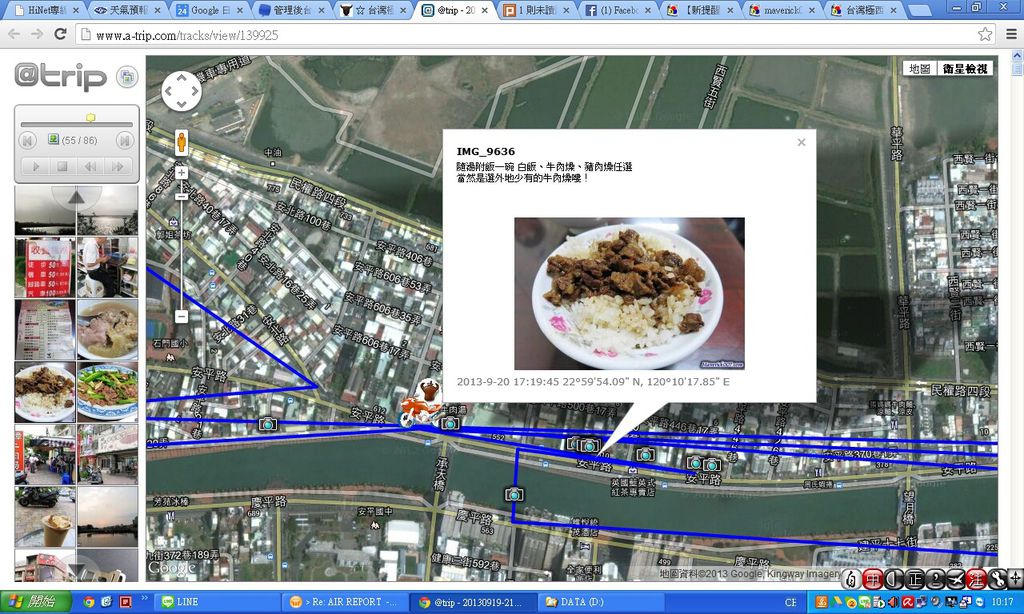1024x614 pixels.
Task: Open the iced coffee cup thumbnail
Action: pyautogui.click(x=45, y=517)
